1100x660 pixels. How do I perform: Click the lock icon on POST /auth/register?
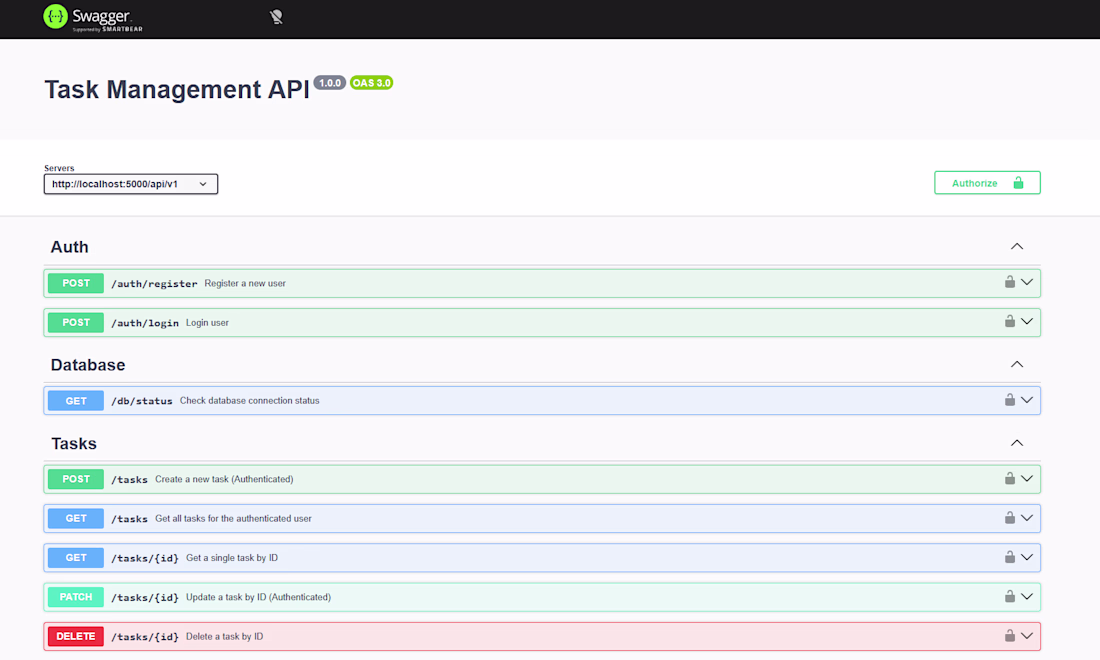click(1010, 282)
